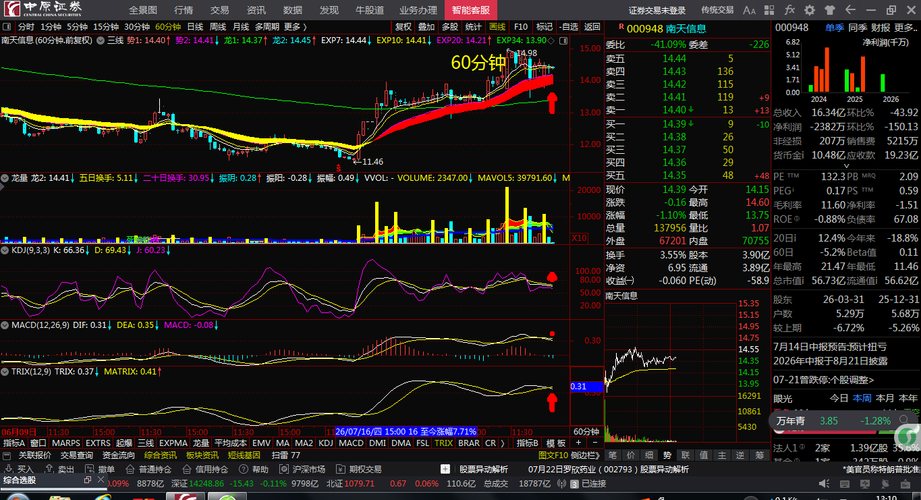
Task: Select the MACD indicator tab
Action: pos(351,443)
